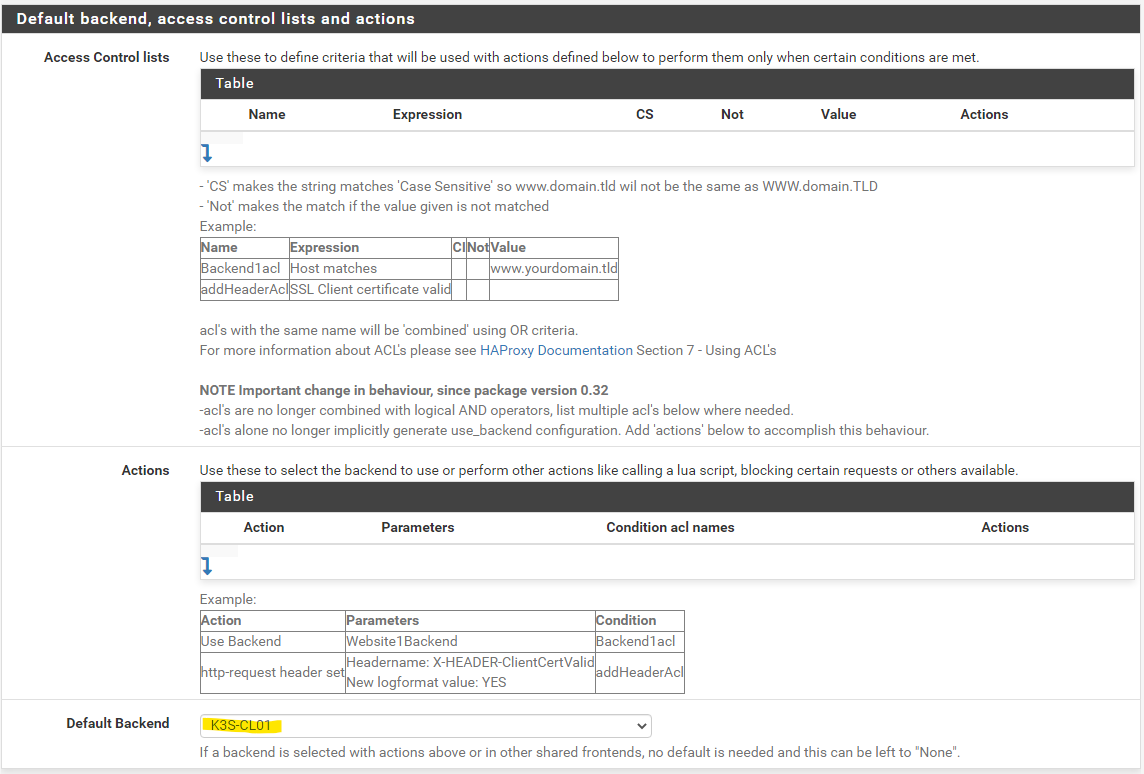Click the blue insert-row arrow in the Actions section
The height and width of the screenshot is (774, 1144).
(207, 566)
